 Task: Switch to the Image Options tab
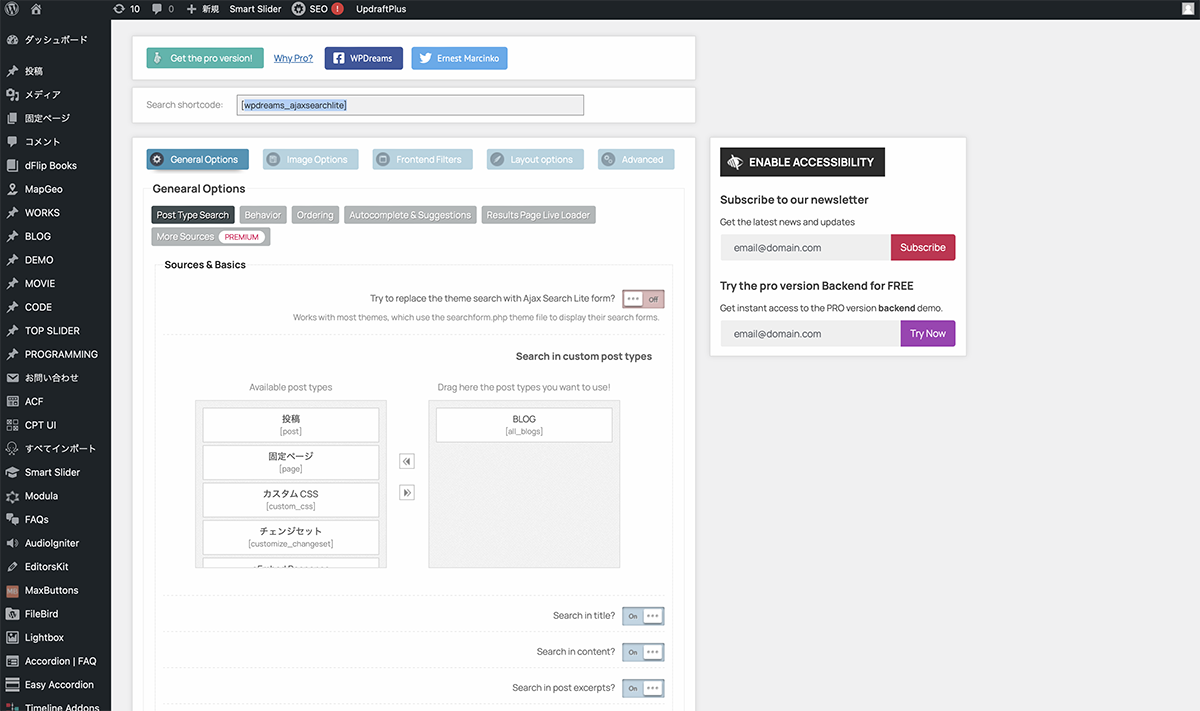[x=310, y=159]
